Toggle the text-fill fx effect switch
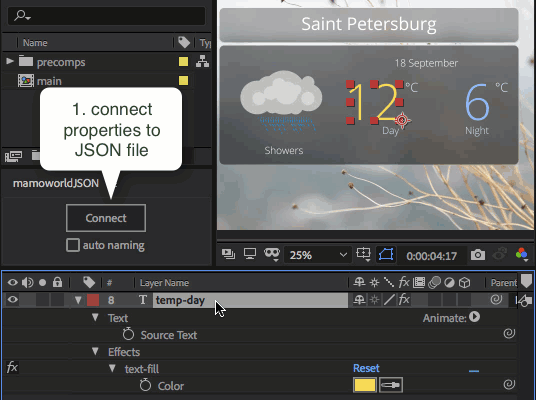This screenshot has width=536, height=400. point(12,368)
